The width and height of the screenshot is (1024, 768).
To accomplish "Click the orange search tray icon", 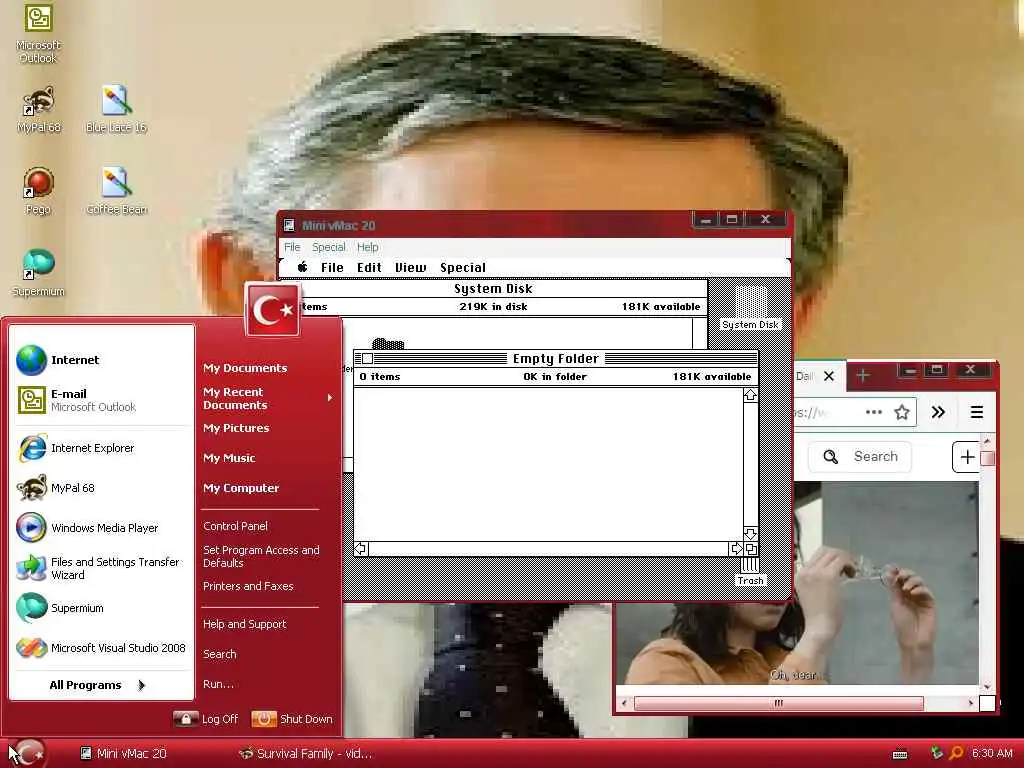I will click(x=956, y=753).
